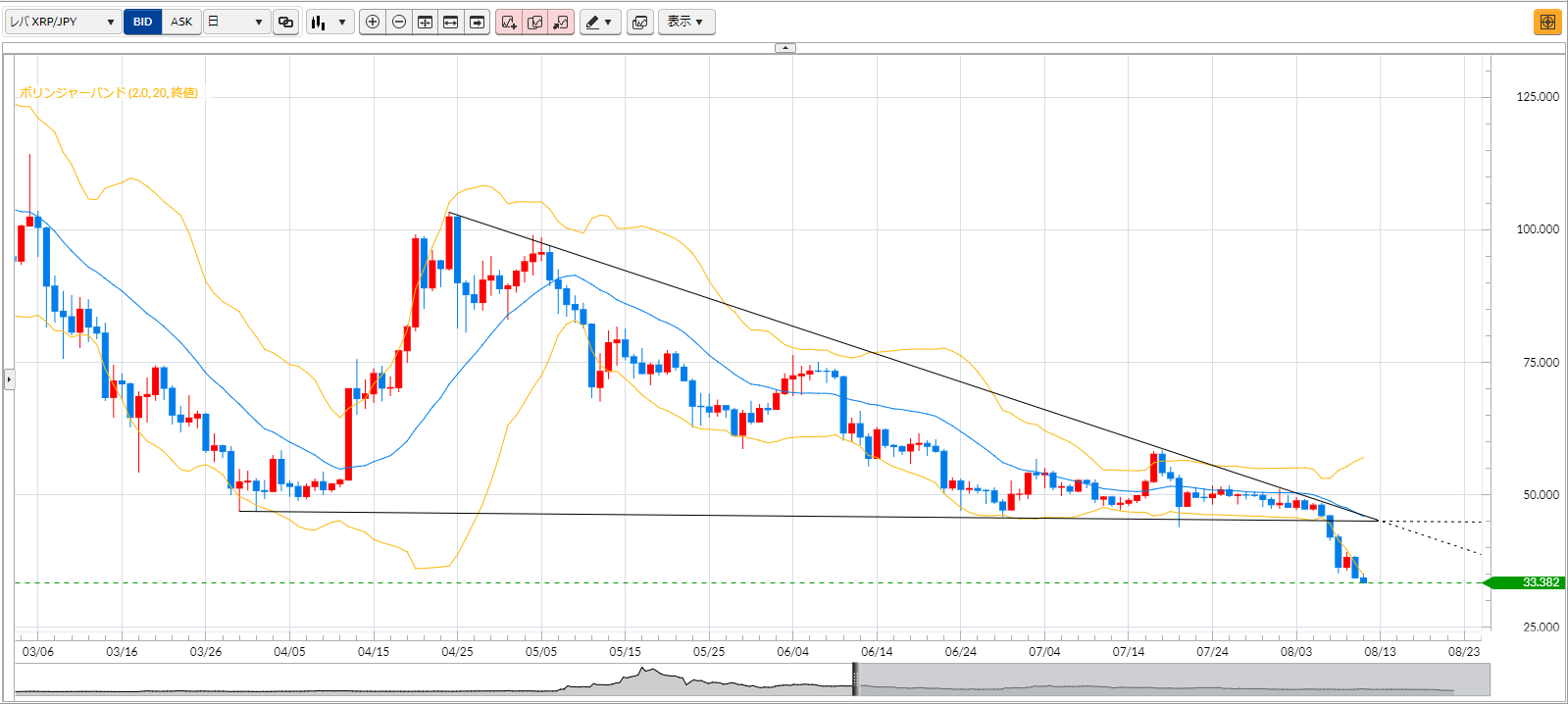Click the 25.000 price axis label
The width and height of the screenshot is (1568, 704).
click(x=1541, y=628)
